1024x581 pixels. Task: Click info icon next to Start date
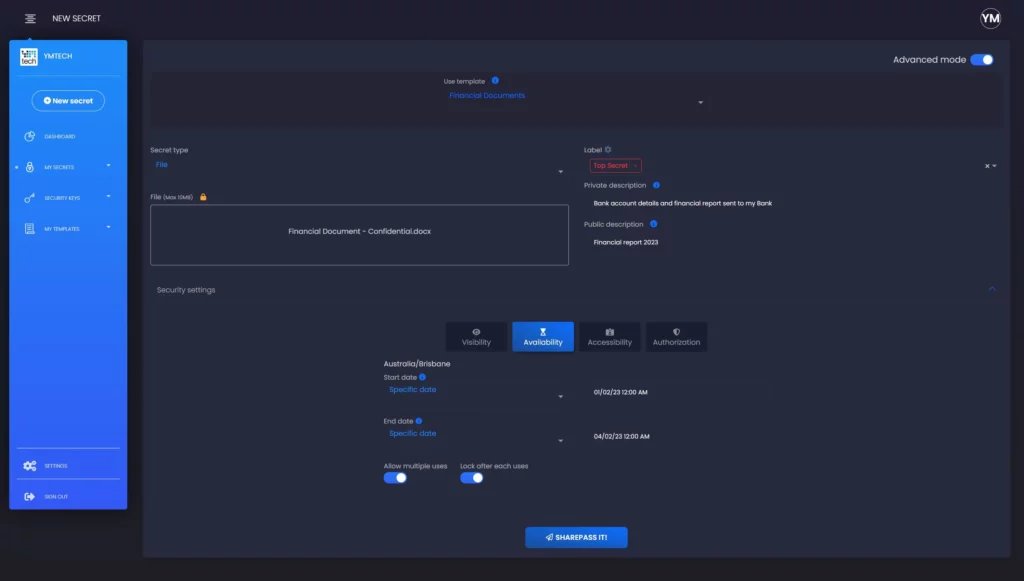(423, 377)
